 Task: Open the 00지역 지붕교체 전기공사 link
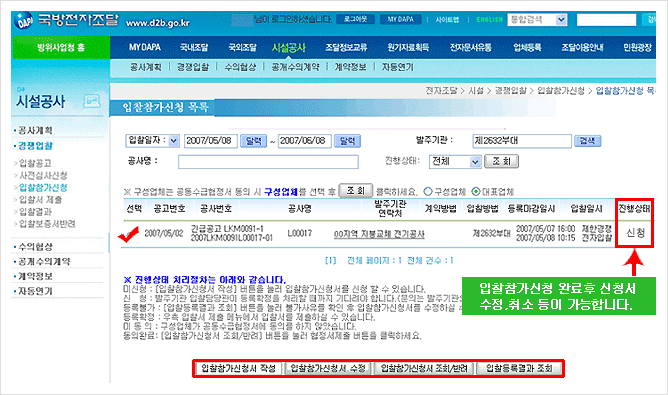point(379,234)
